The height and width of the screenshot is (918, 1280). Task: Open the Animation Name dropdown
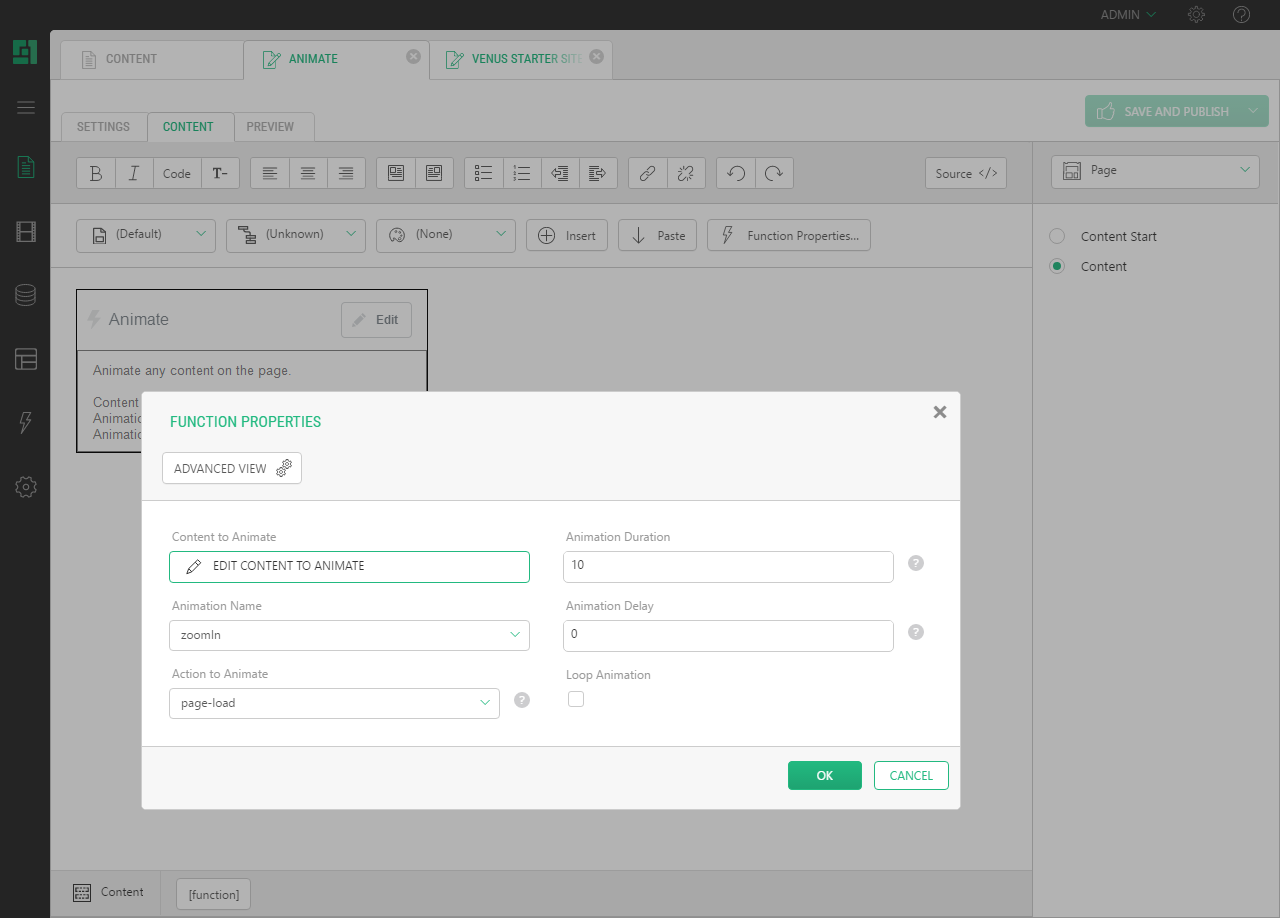349,635
